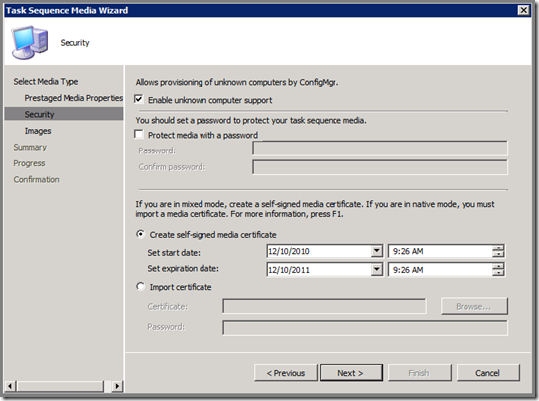Decrease expiration time using down spinner
Screen dimensions: 539x401
point(498,272)
